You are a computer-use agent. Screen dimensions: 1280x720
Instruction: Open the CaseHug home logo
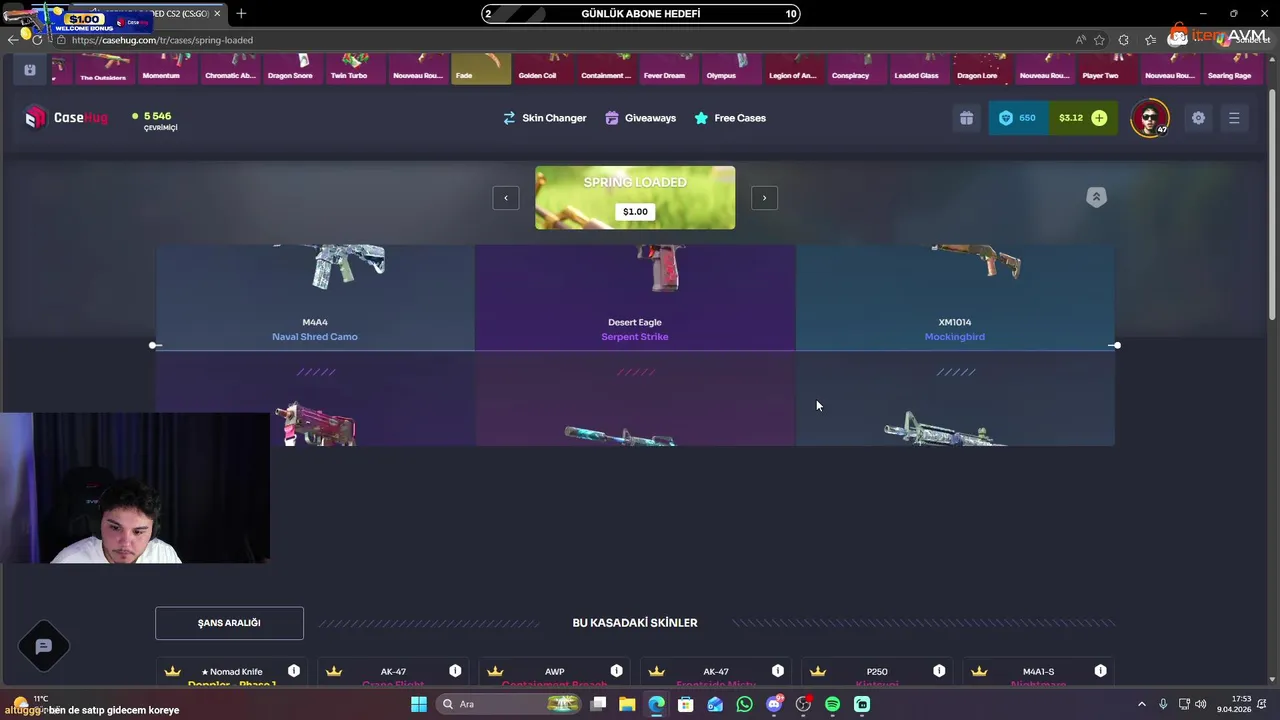click(x=66, y=118)
